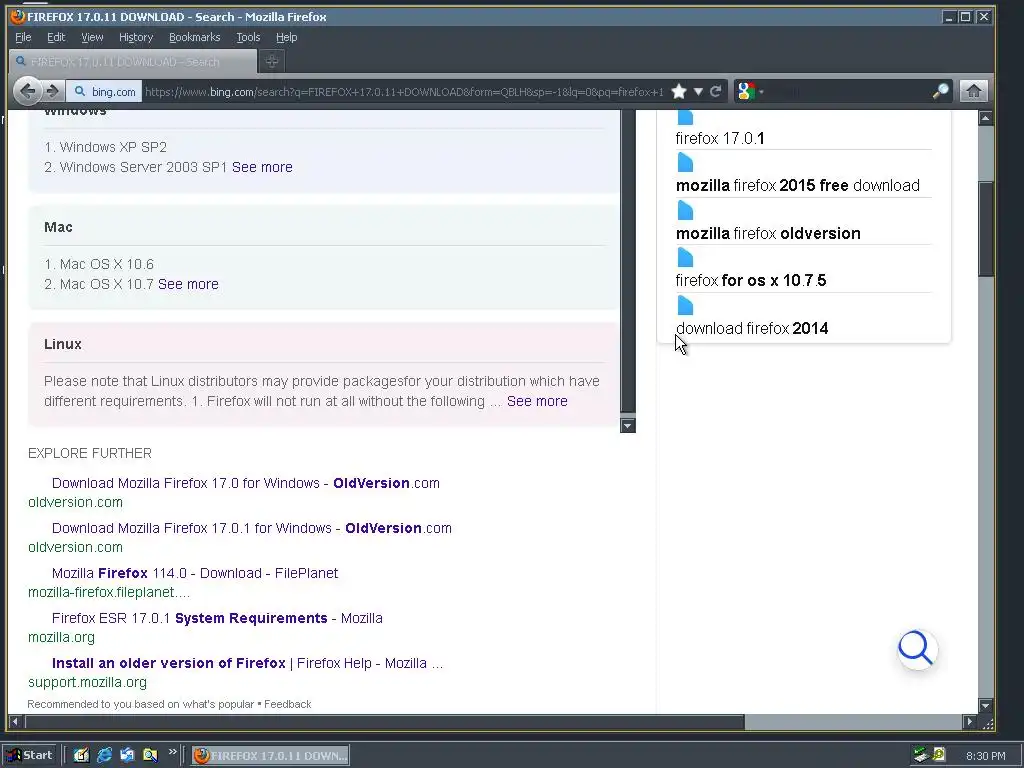The height and width of the screenshot is (768, 1024).
Task: Open a new tab with the plus button
Action: [x=272, y=61]
